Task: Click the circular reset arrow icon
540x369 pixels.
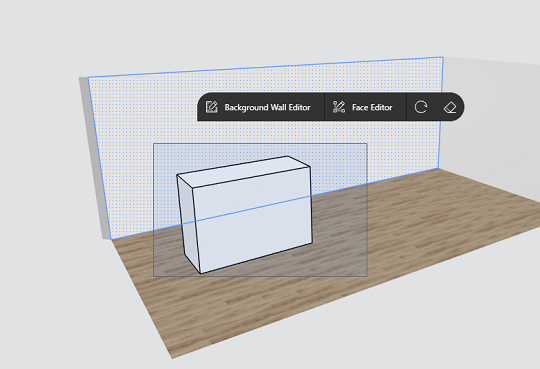Action: (420, 107)
